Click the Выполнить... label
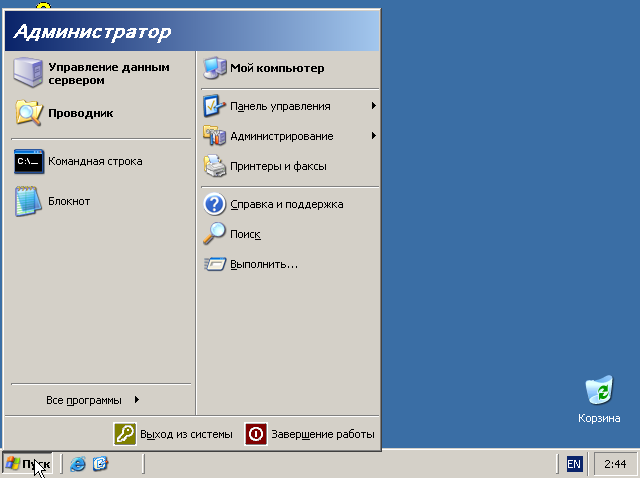Image resolution: width=640 pixels, height=478 pixels. pyautogui.click(x=264, y=265)
